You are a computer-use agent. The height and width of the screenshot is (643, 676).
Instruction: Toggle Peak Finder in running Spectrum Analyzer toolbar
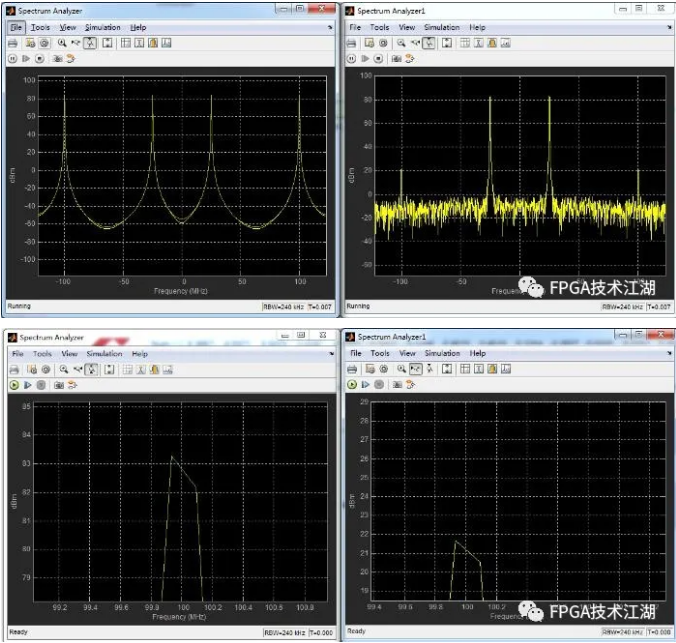[153, 43]
